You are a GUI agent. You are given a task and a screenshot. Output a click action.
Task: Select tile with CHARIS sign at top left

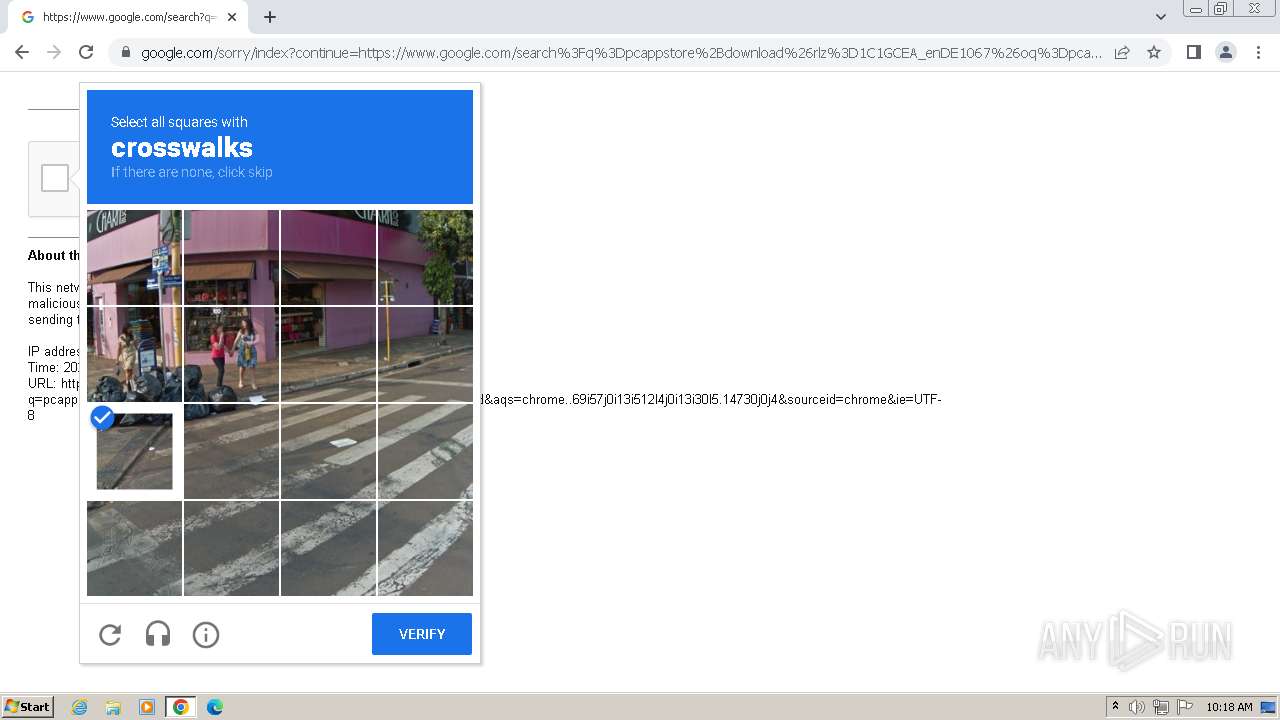pos(135,257)
